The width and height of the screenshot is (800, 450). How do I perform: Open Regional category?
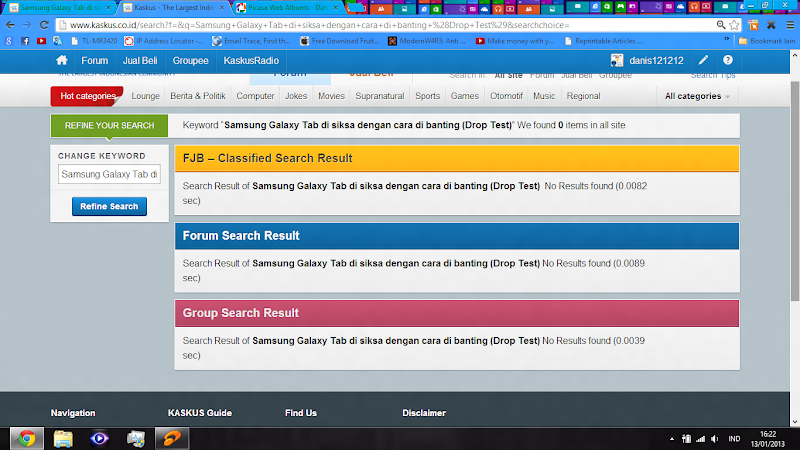pyautogui.click(x=583, y=96)
